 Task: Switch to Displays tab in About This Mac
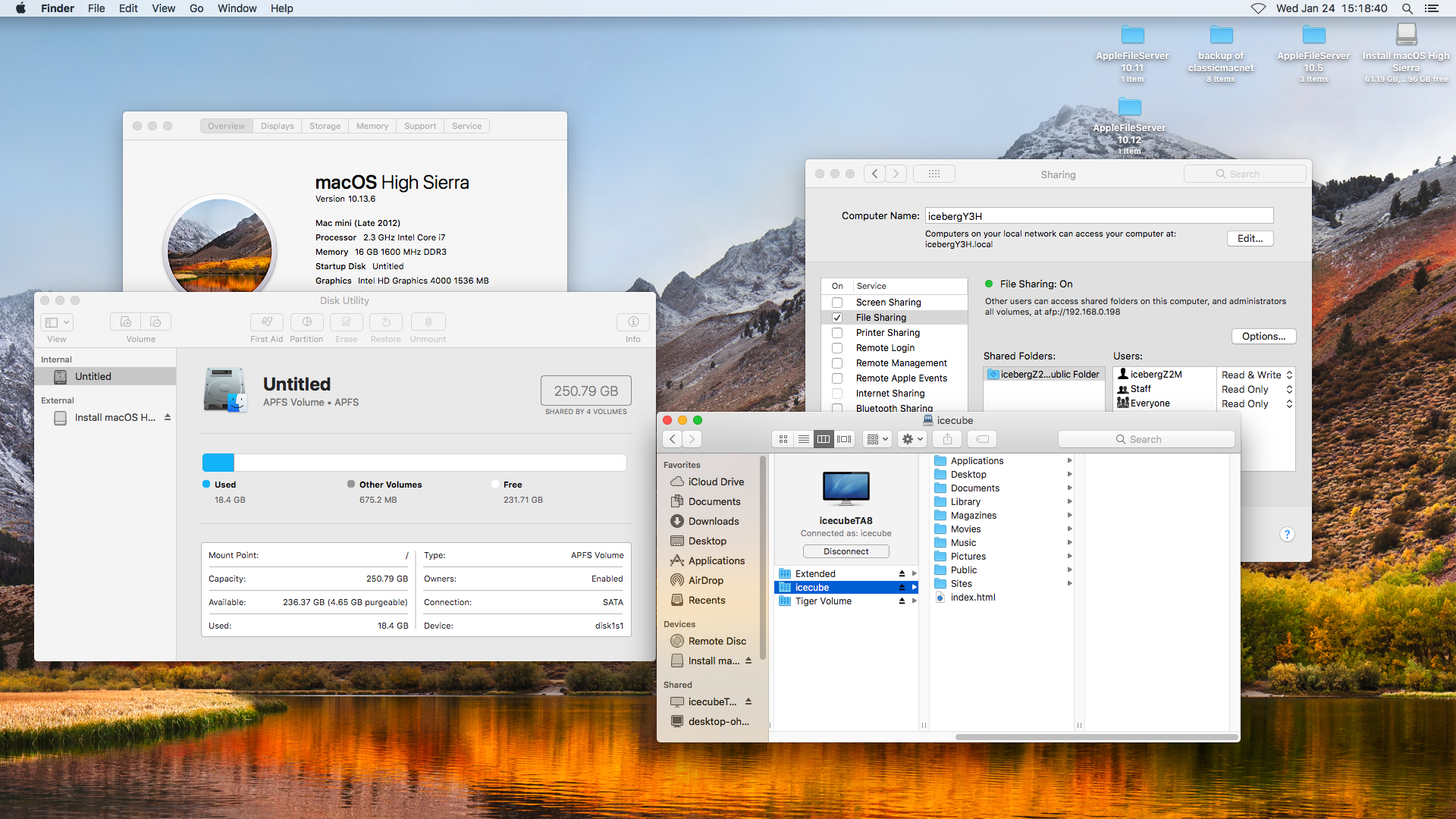pos(277,126)
